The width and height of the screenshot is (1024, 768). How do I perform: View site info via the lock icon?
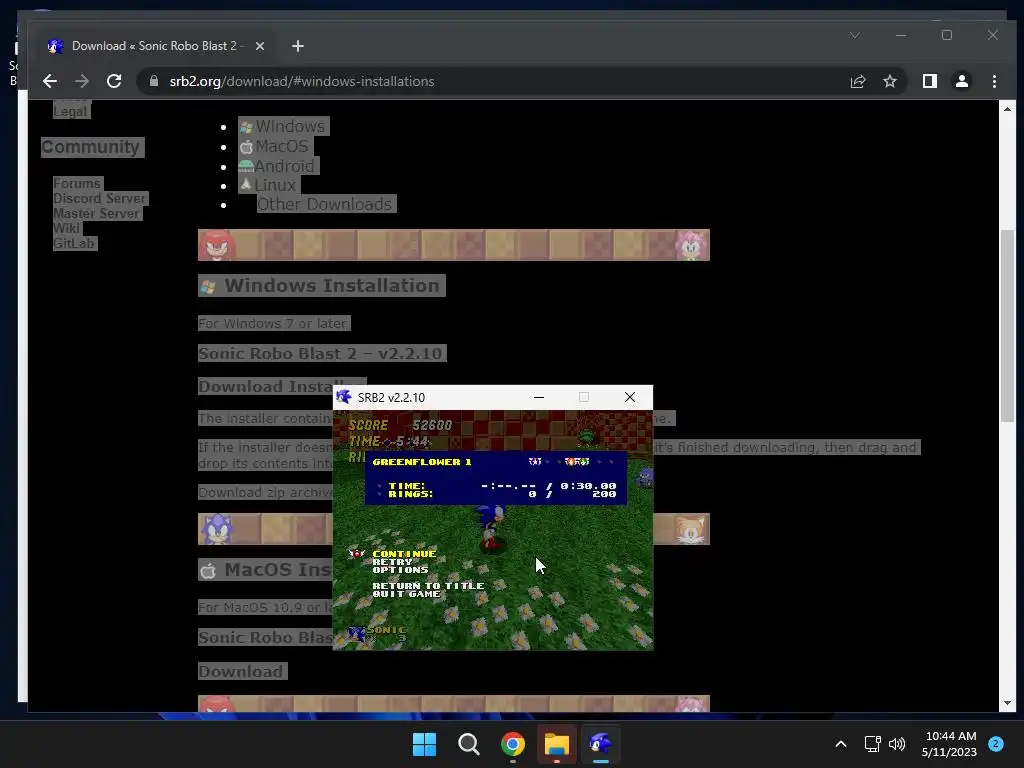click(154, 81)
